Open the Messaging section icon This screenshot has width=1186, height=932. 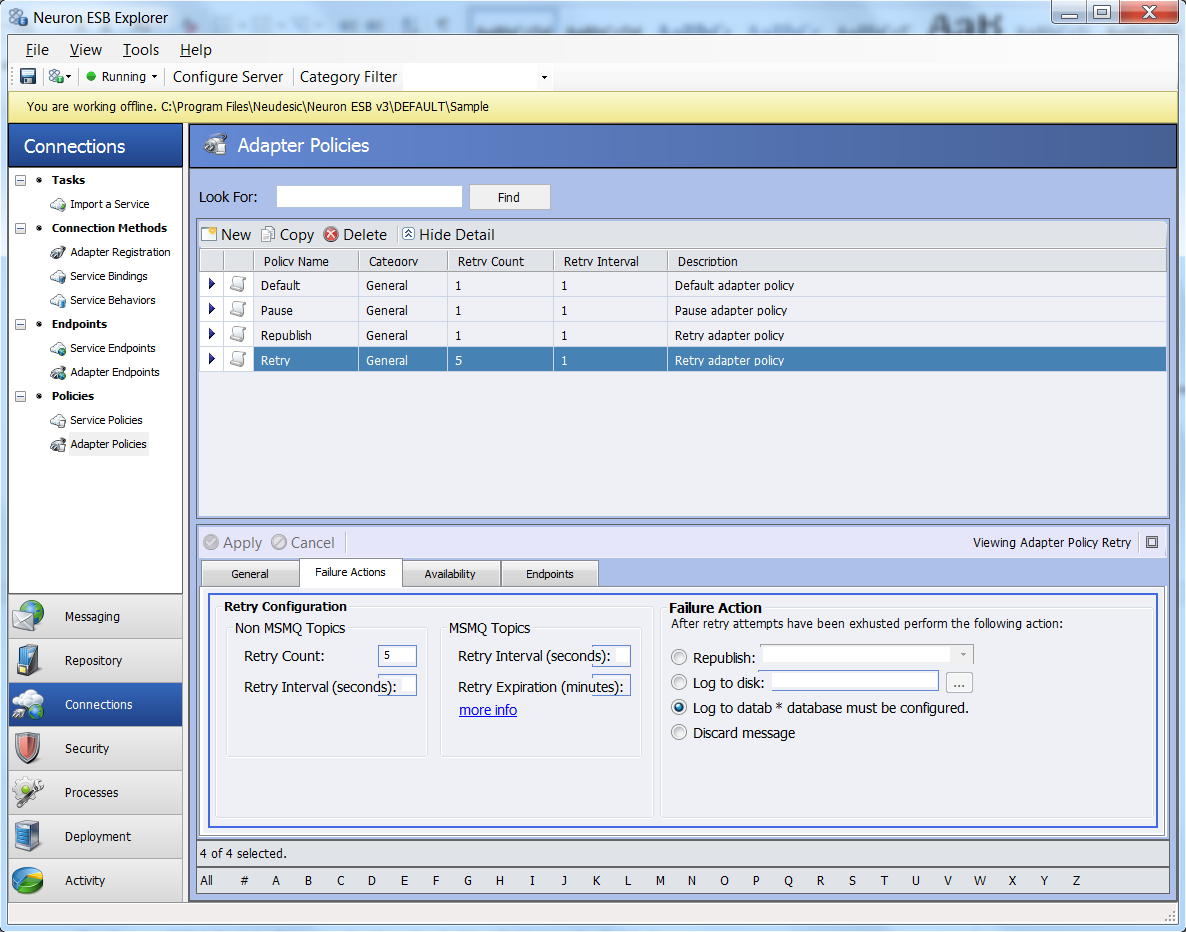pyautogui.click(x=26, y=616)
